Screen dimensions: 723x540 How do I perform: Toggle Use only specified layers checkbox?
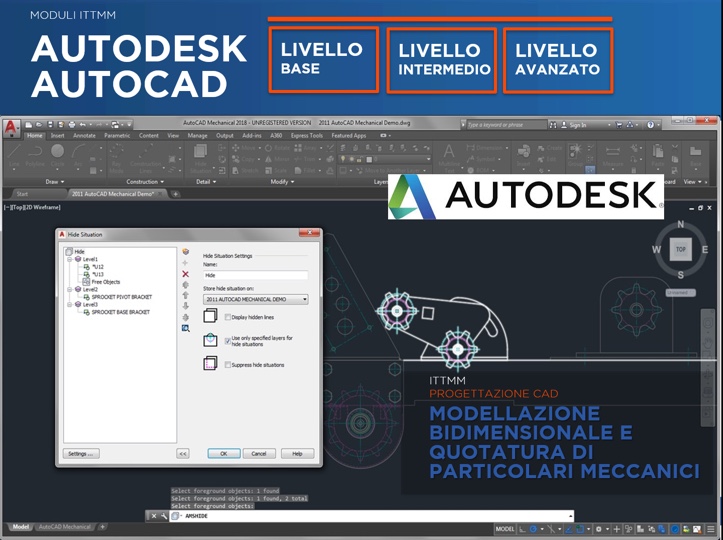(228, 340)
